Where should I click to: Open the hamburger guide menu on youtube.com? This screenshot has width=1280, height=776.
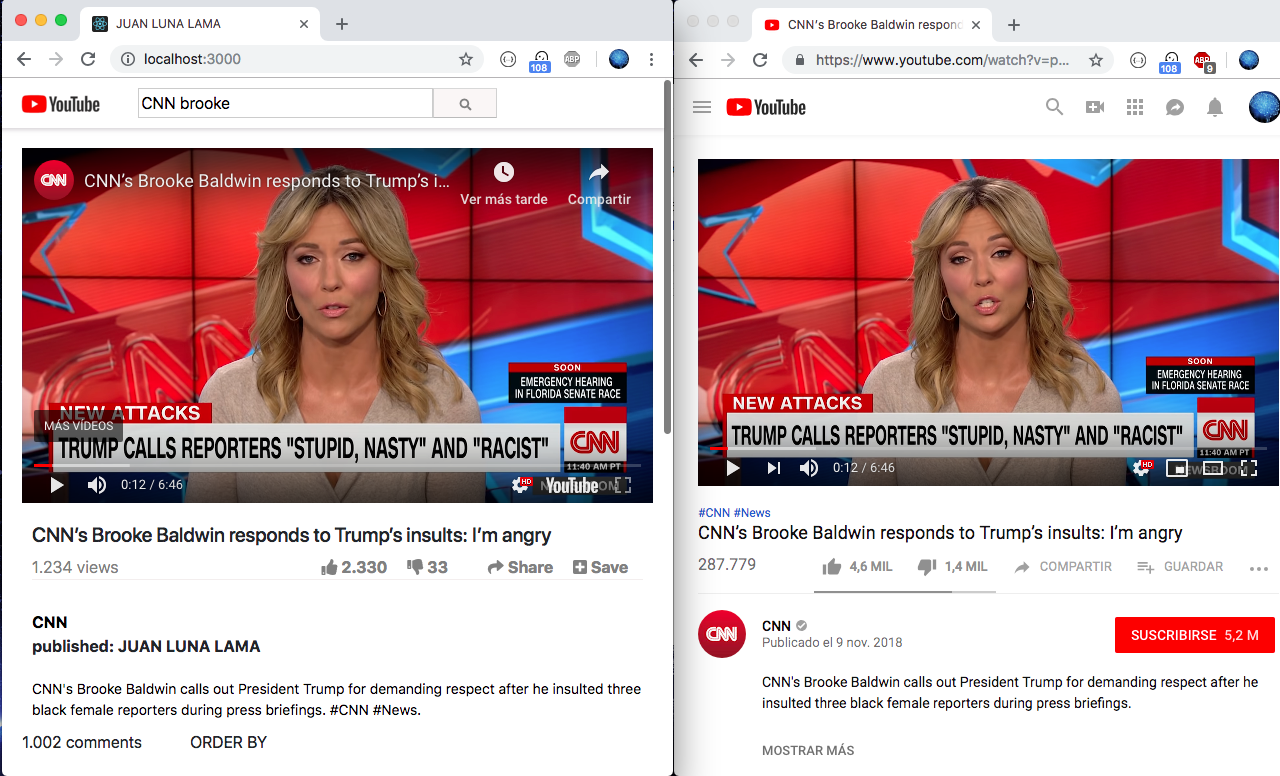702,107
